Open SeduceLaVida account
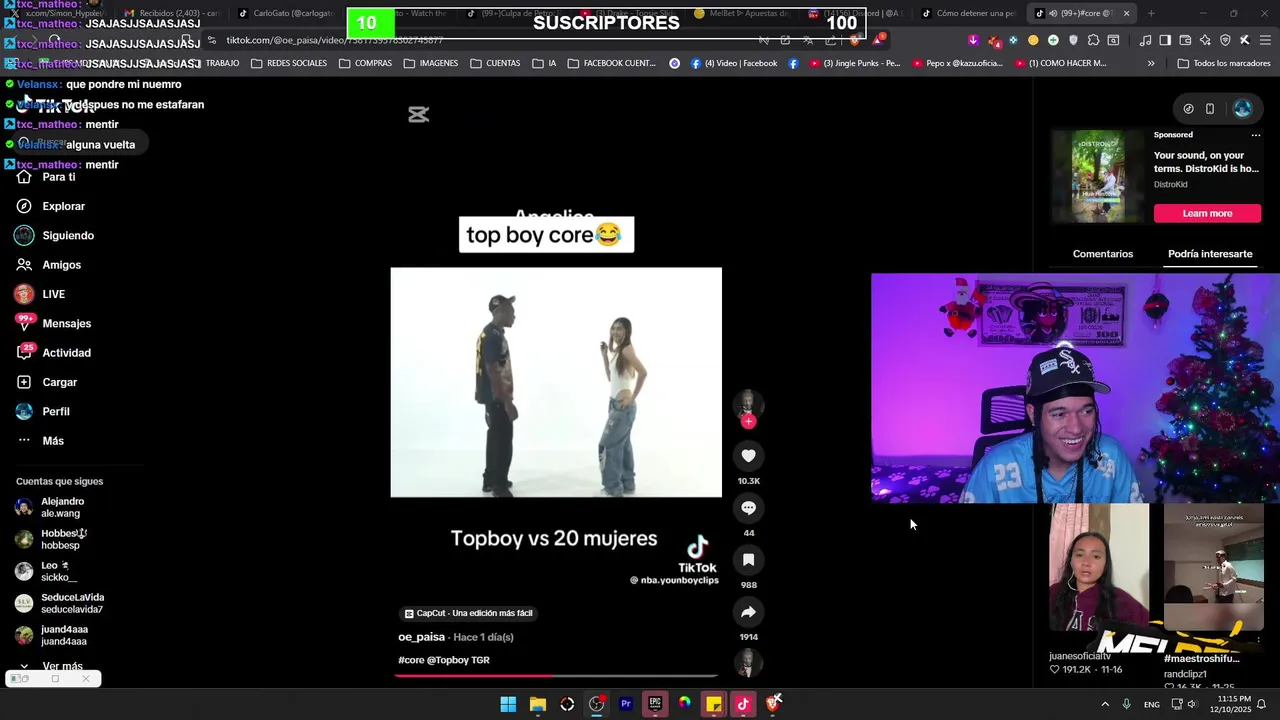Image resolution: width=1280 pixels, height=720 pixels. click(x=60, y=603)
